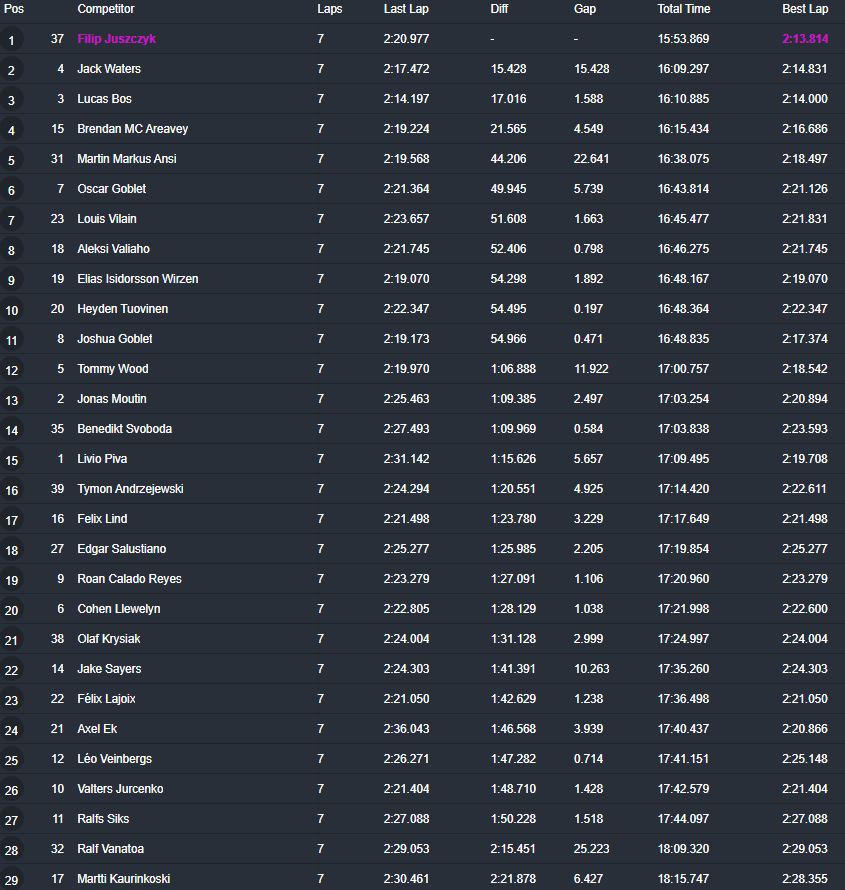
Task: Select the Livio Piva row
Action: 422,459
